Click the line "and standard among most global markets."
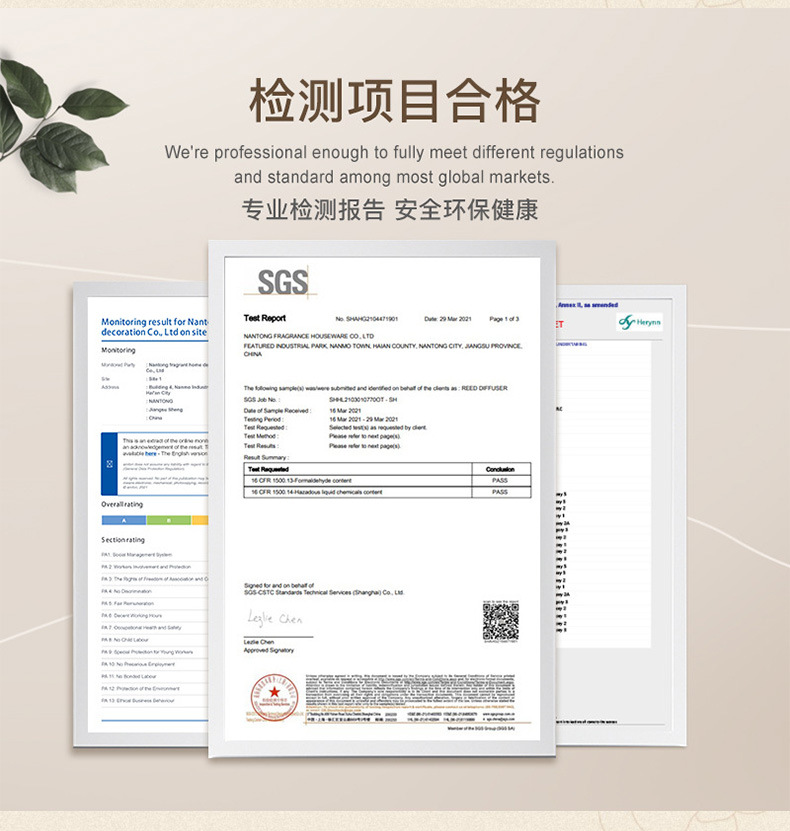 [394, 177]
